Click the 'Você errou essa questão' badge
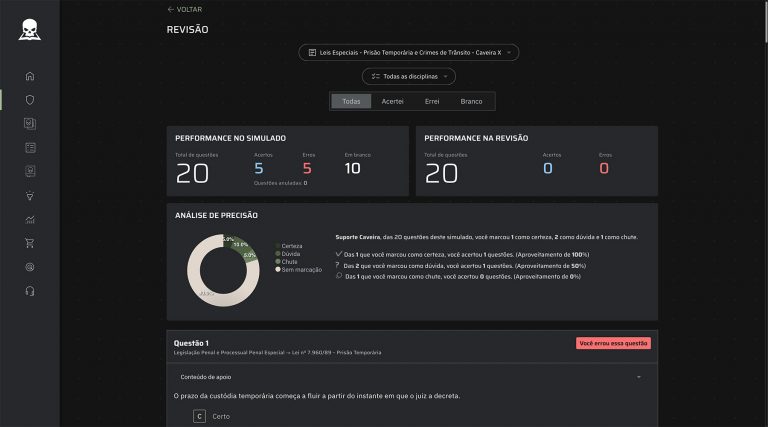The width and height of the screenshot is (768, 427). point(613,343)
